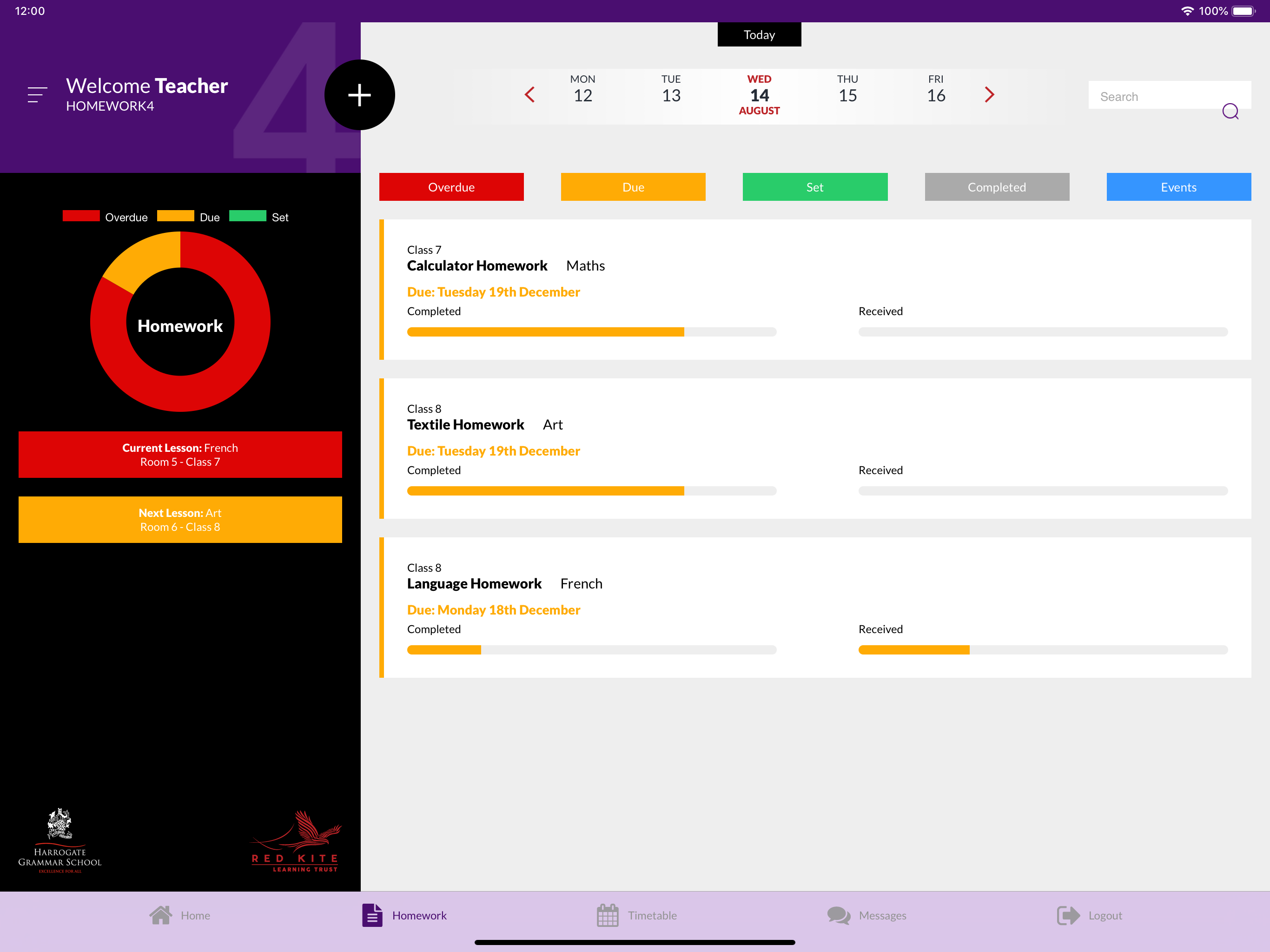Click Calculator Homework Completed progress bar
1270x952 pixels.
pos(591,332)
